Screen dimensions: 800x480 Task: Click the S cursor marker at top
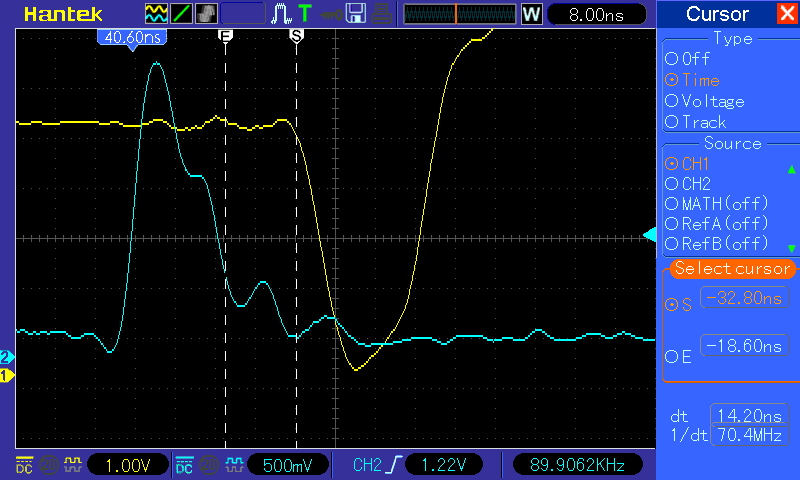pos(296,36)
